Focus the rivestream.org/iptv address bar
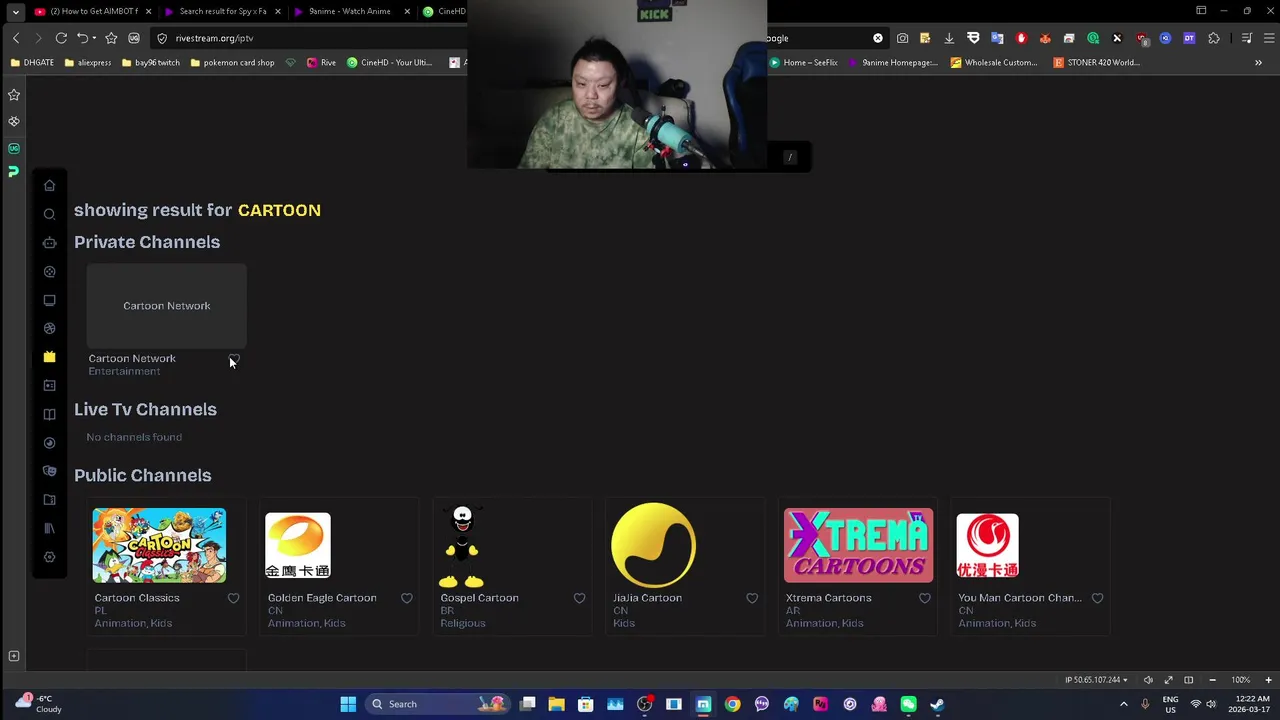The height and width of the screenshot is (720, 1280). coord(310,38)
